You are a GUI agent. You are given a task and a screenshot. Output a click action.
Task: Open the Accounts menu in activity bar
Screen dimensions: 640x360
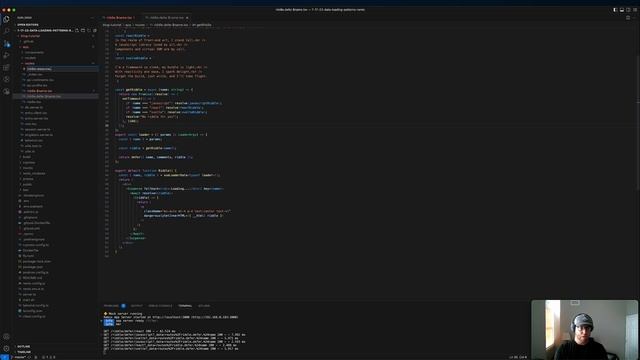(6, 337)
